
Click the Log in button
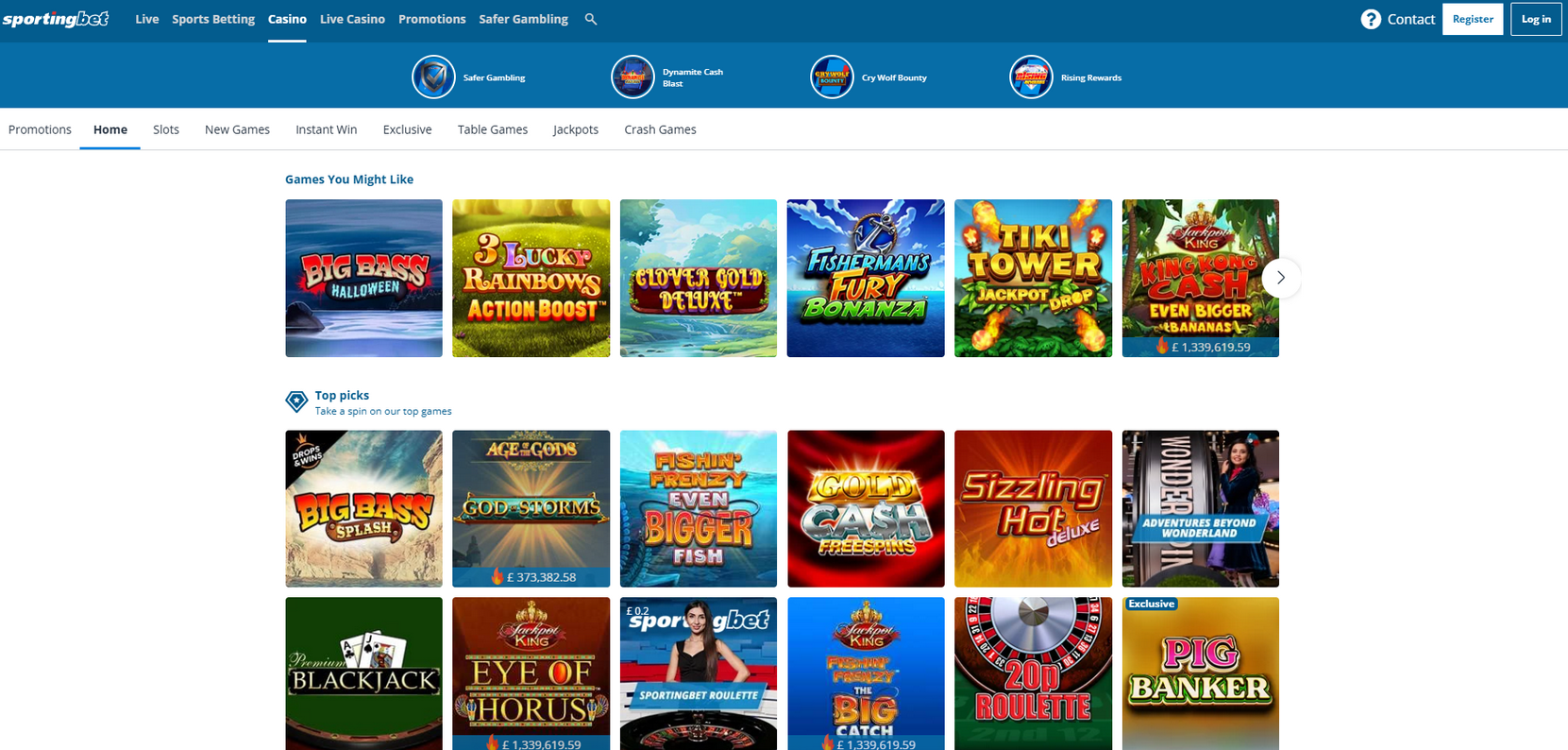point(1535,19)
